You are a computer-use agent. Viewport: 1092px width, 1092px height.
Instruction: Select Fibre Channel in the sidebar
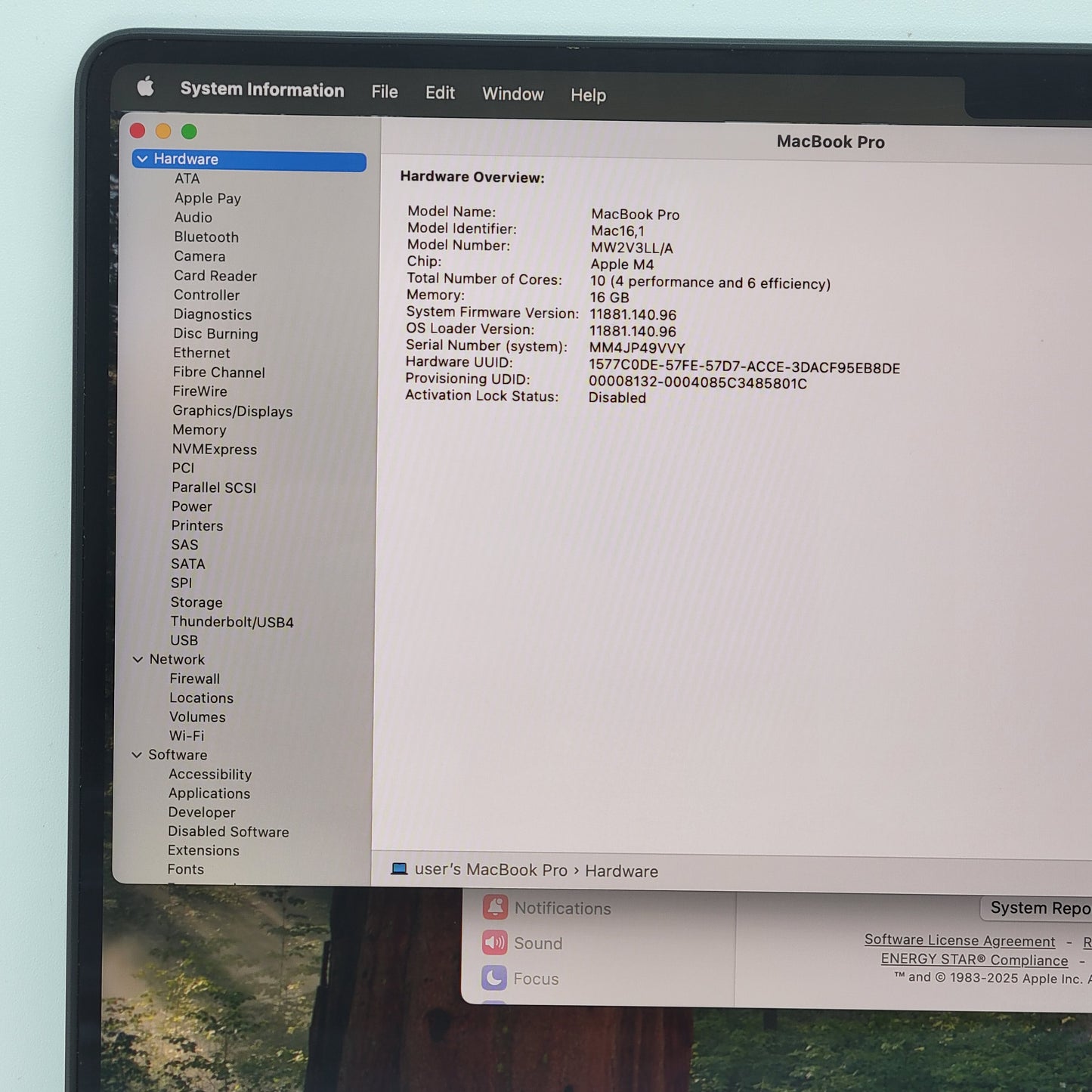click(x=218, y=372)
